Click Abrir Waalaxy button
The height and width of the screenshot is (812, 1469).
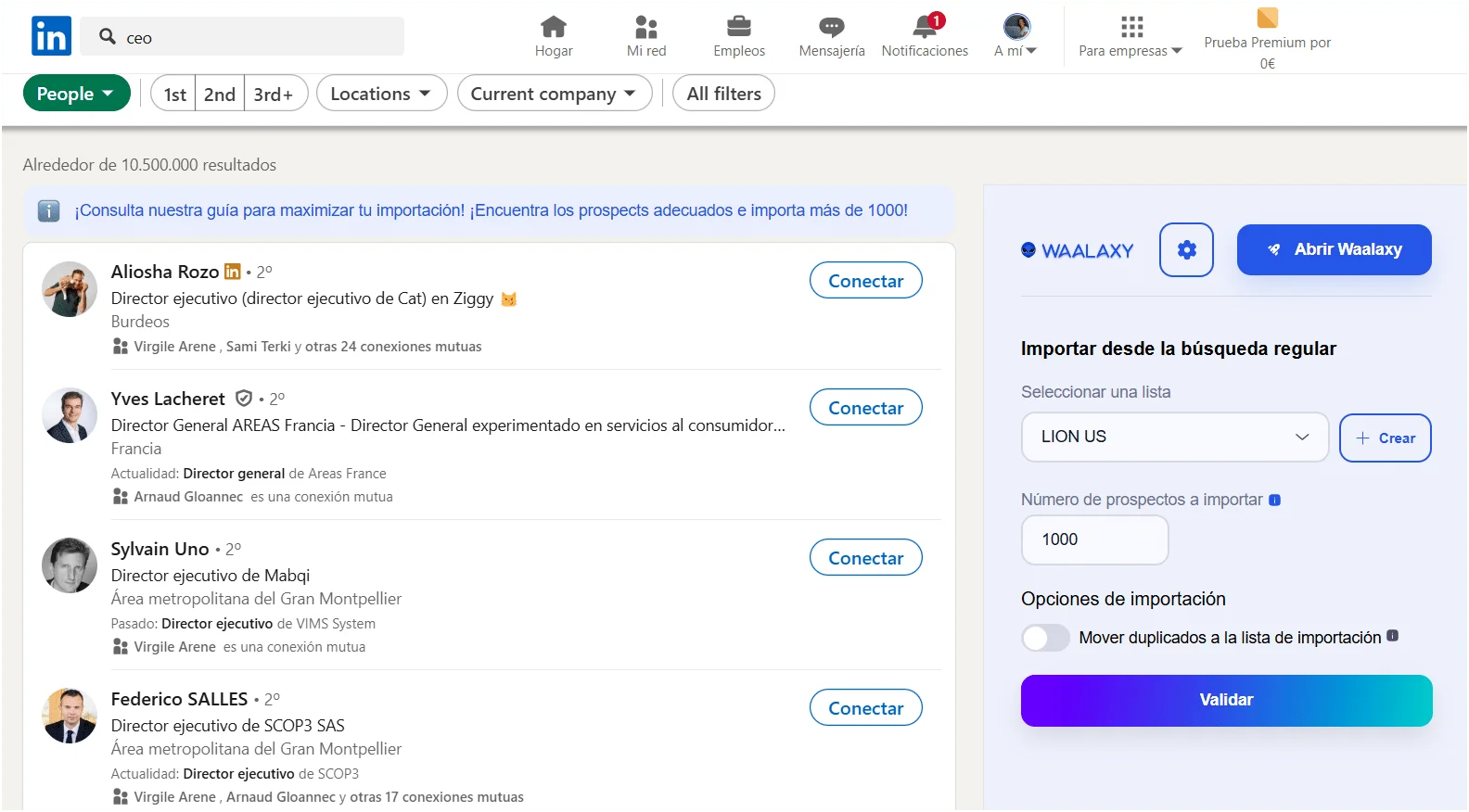pyautogui.click(x=1334, y=249)
